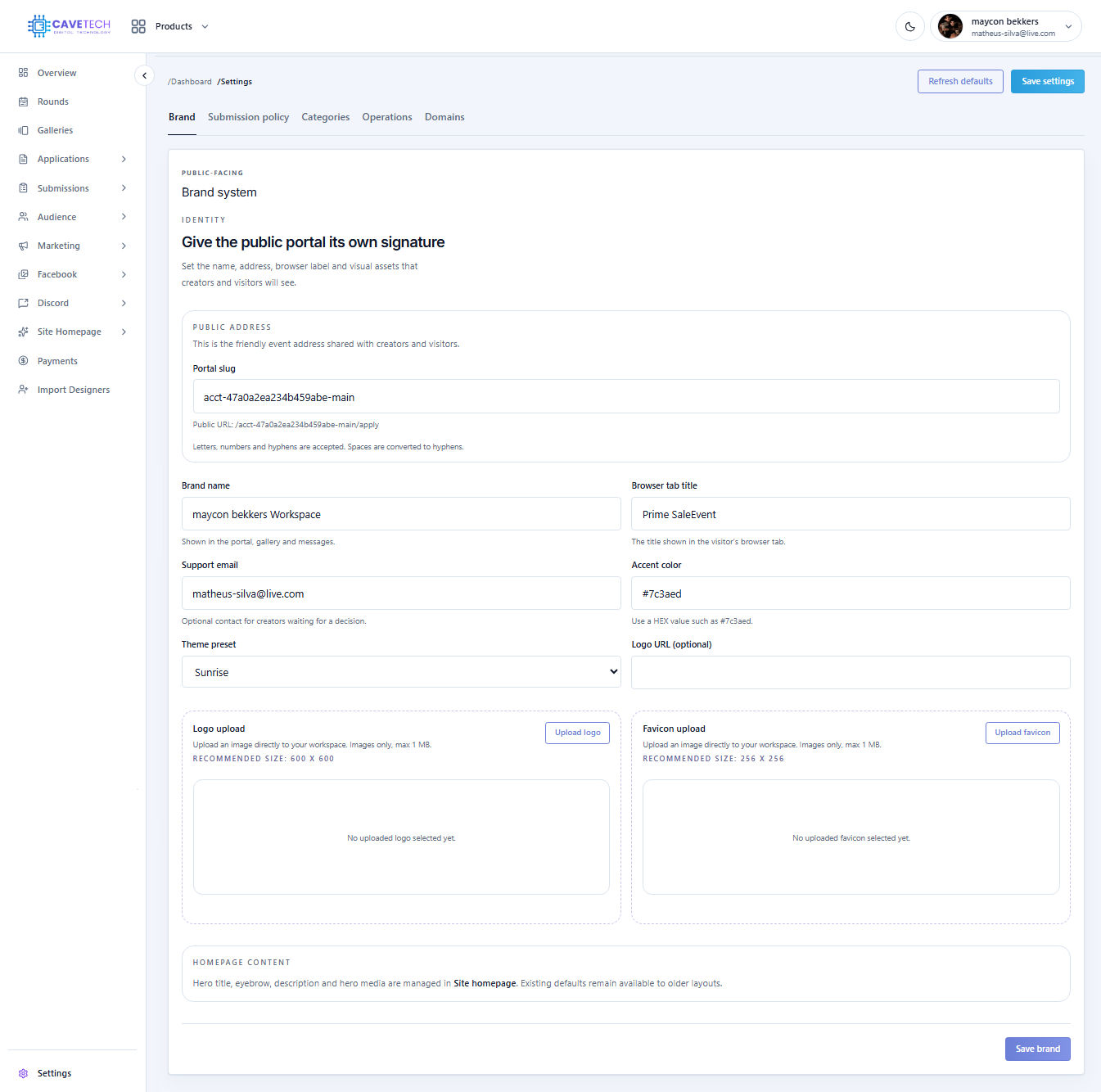The image size is (1101, 1092).
Task: Click the Facebook sidebar icon
Action: (x=23, y=274)
